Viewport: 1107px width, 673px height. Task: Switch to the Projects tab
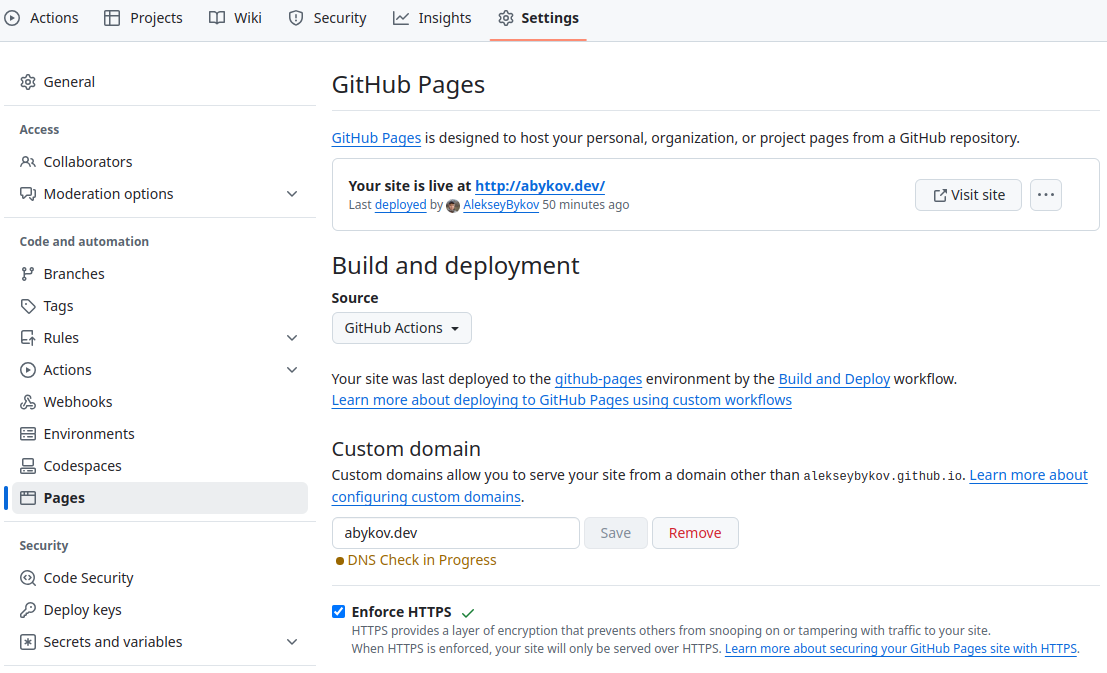click(x=143, y=18)
